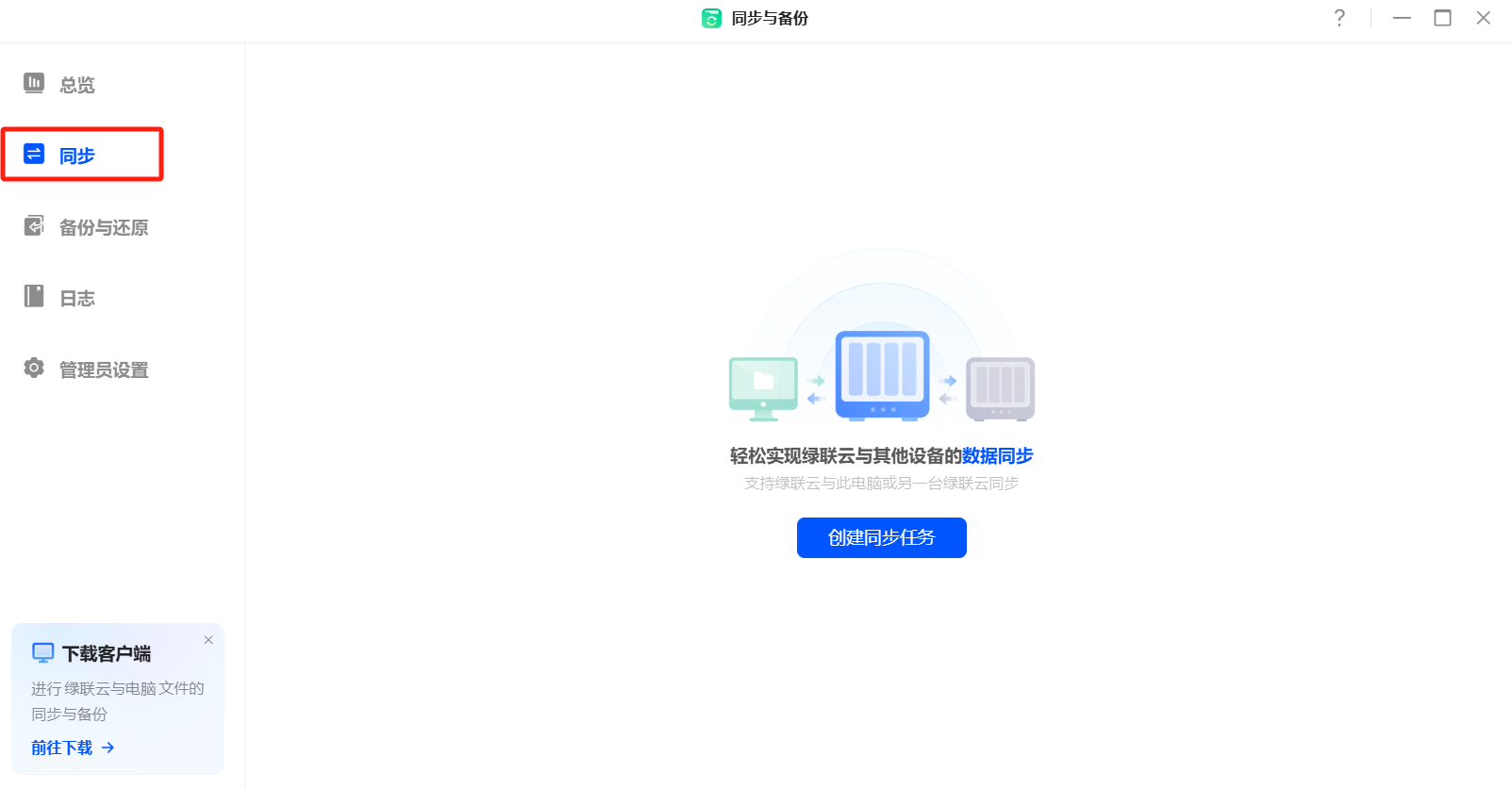The height and width of the screenshot is (789, 1512).
Task: Click the 下载客户端 card title
Action: [107, 653]
